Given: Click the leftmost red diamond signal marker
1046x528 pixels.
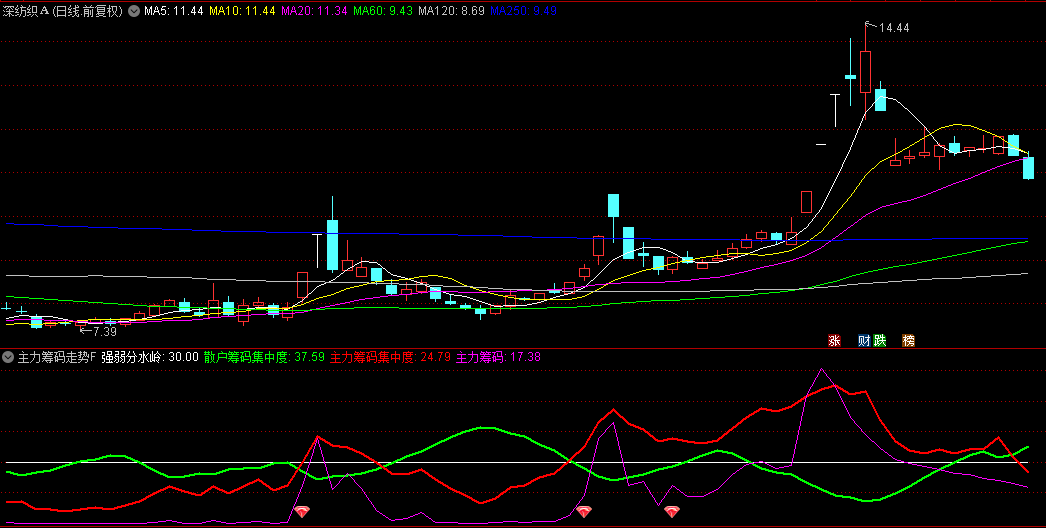Looking at the screenshot, I should coord(302,512).
